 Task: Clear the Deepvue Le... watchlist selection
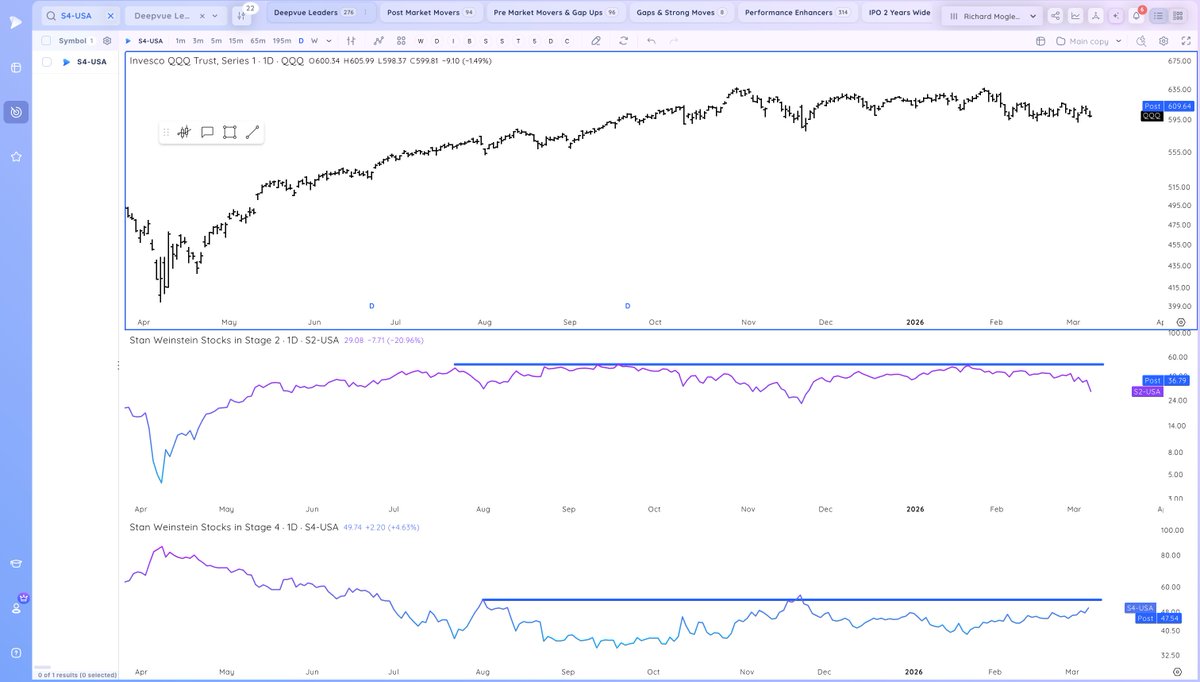pos(202,16)
